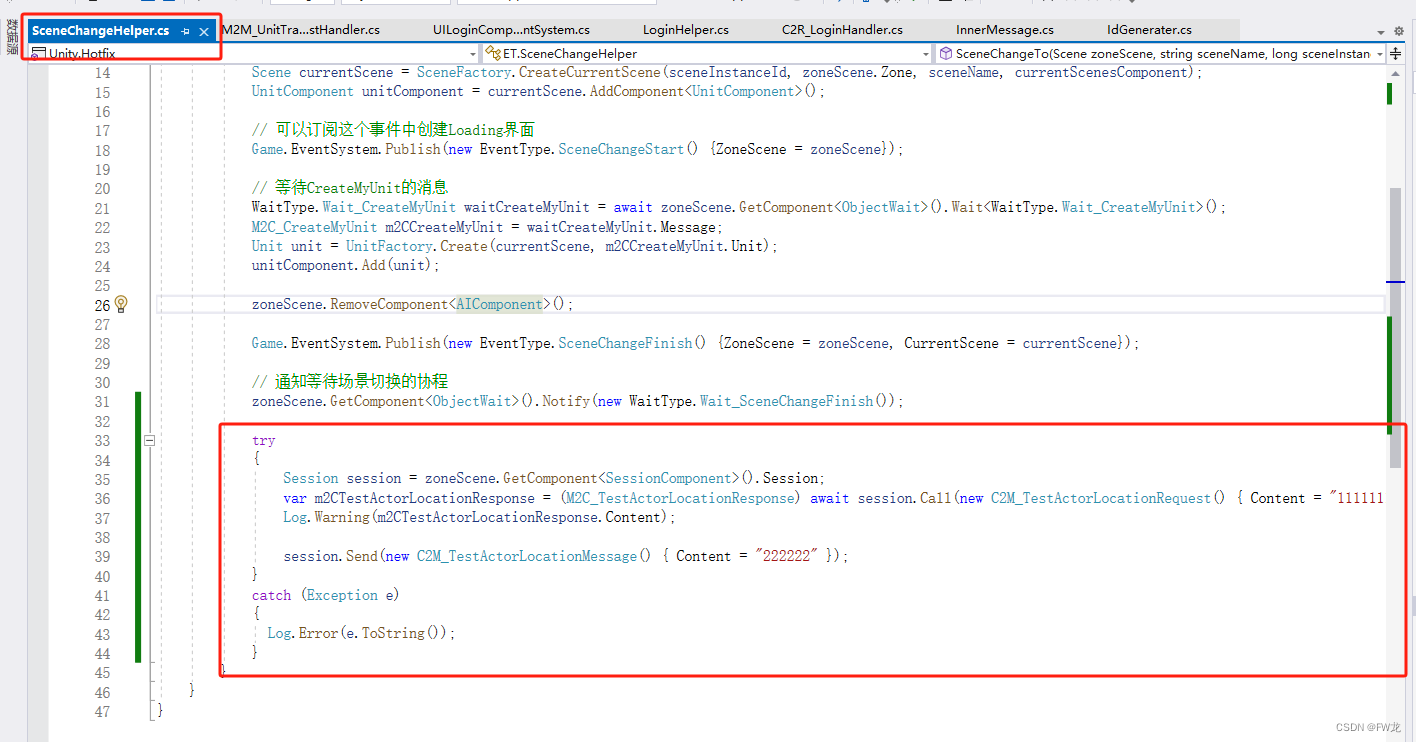Close the SceneChangeHelper.cs tab

point(203,31)
